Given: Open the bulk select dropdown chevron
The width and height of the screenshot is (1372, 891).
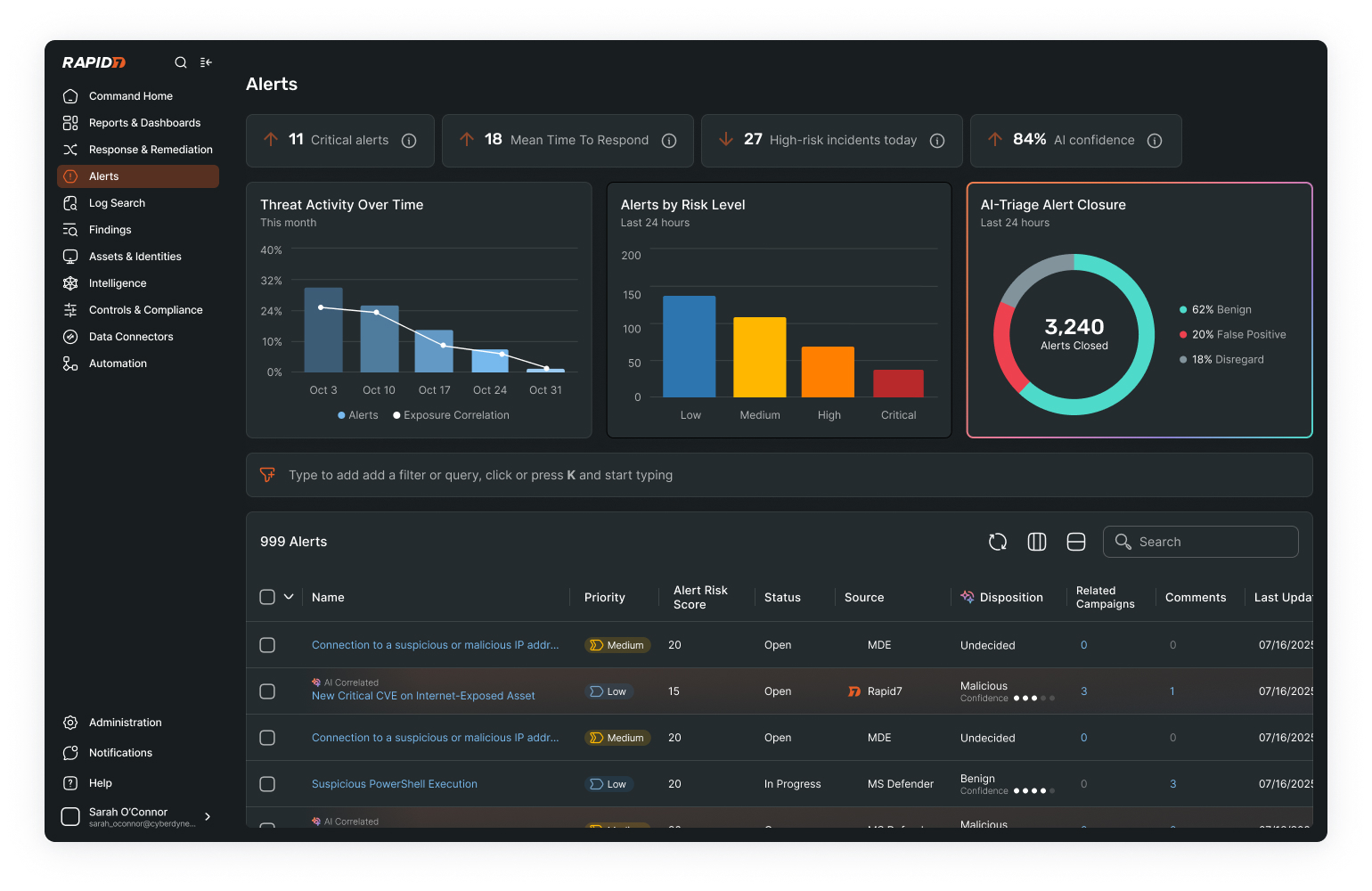Looking at the screenshot, I should (289, 597).
